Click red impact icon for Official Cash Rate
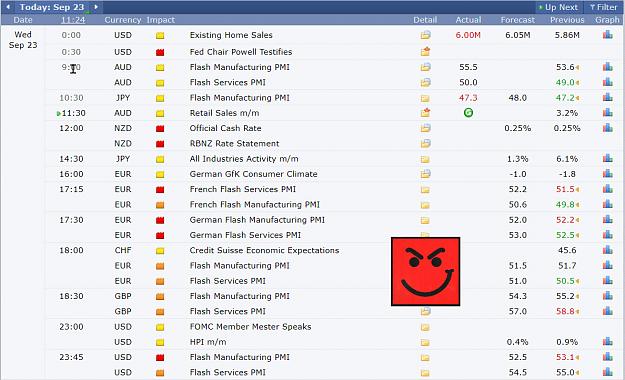Image resolution: width=625 pixels, height=380 pixels. click(160, 128)
